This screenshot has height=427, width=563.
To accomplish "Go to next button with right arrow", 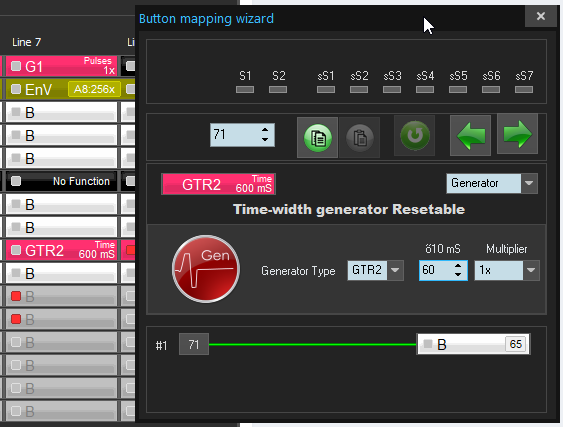I will pos(517,134).
